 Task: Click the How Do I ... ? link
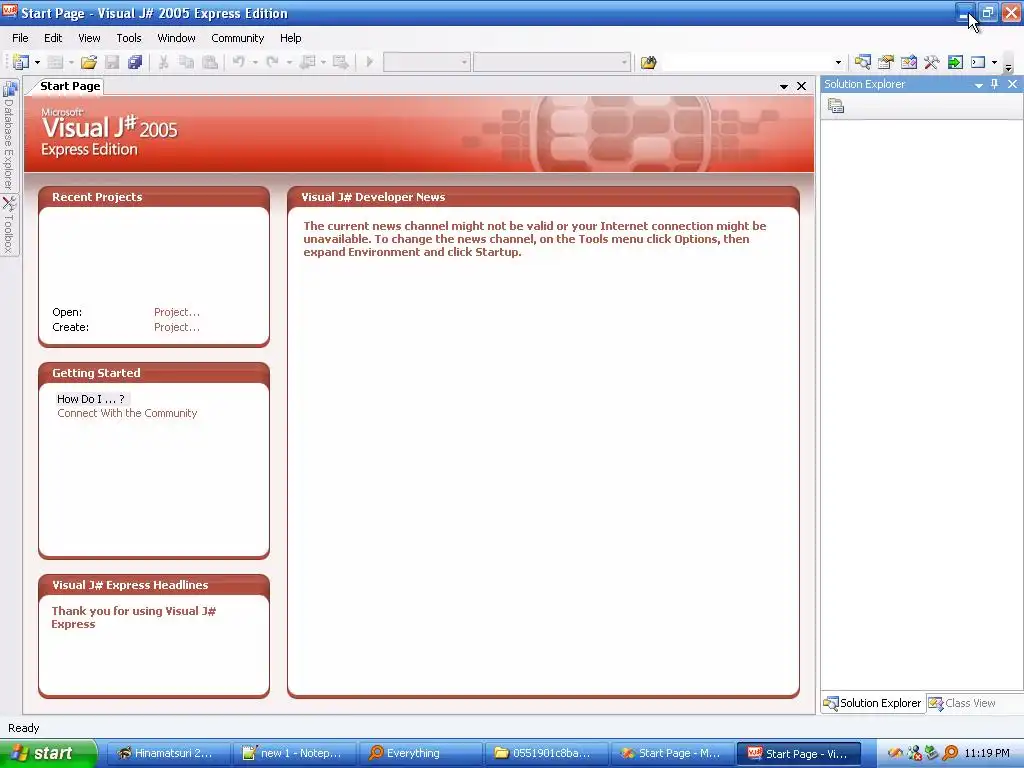91,398
